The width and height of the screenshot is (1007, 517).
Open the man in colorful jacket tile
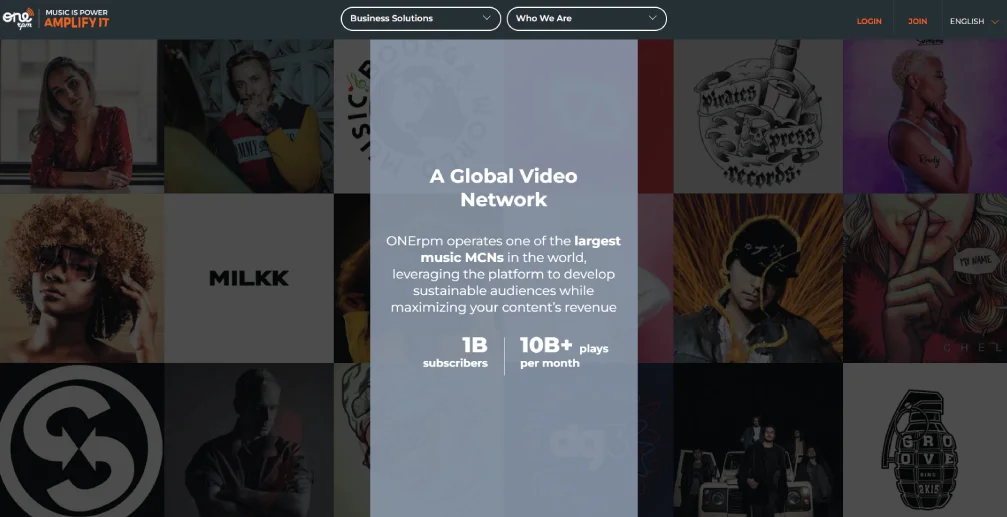point(249,116)
